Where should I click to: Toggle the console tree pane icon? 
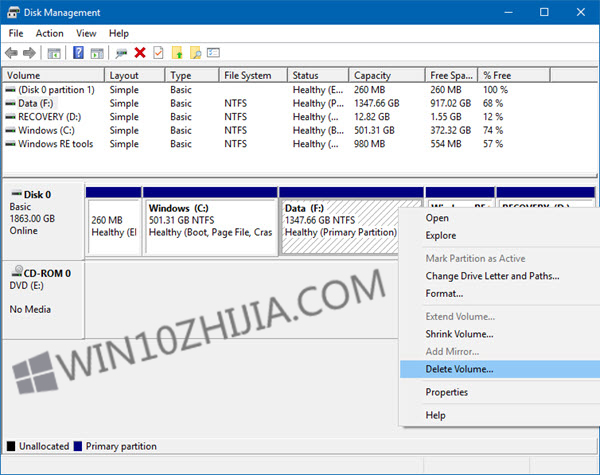click(54, 53)
